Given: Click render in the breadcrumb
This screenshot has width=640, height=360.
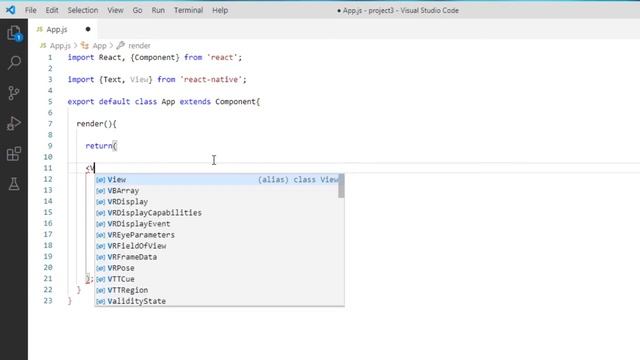Looking at the screenshot, I should click(139, 46).
